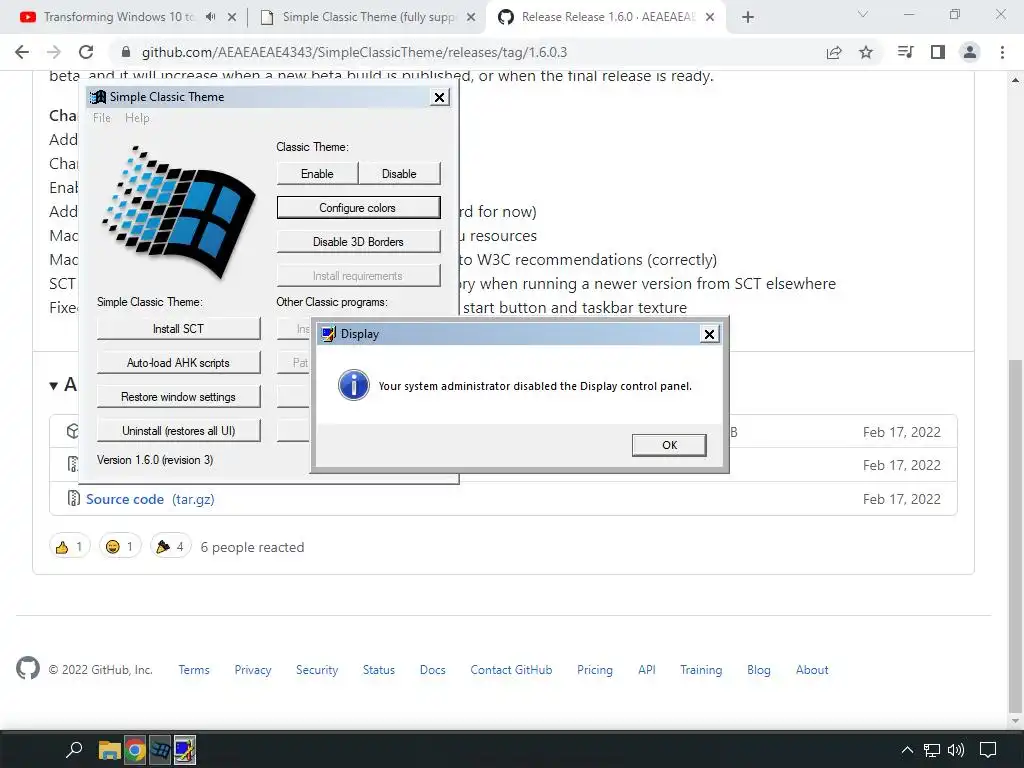Viewport: 1024px width, 768px height.
Task: Click the Configure colors button
Action: click(x=358, y=208)
